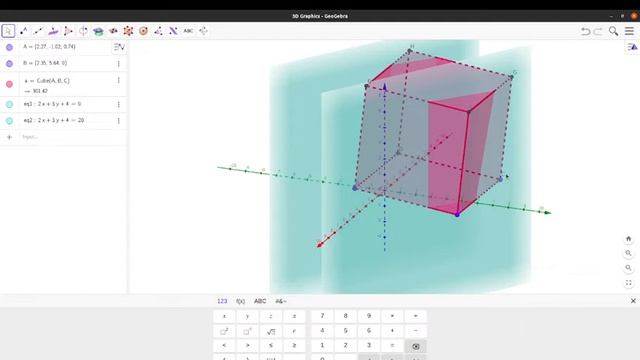Click the Redo arrow
Viewport: 640px width, 360px height.
click(598, 31)
